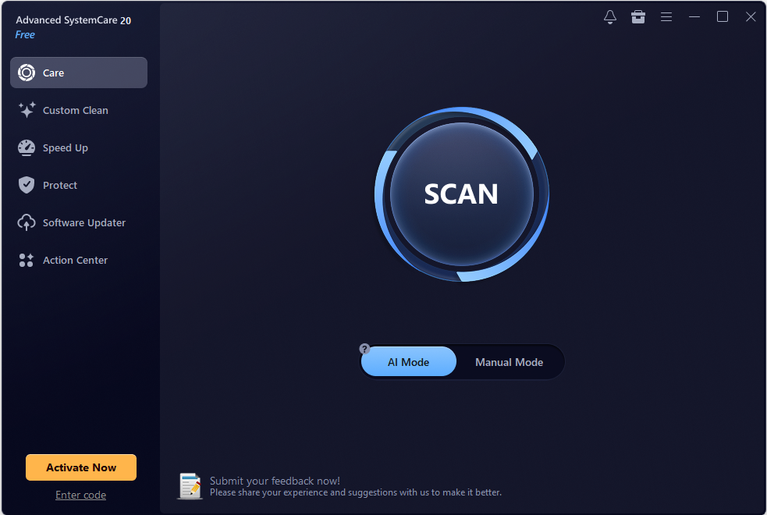Open the toolbox icon in title bar
The height and width of the screenshot is (515, 767).
638,17
